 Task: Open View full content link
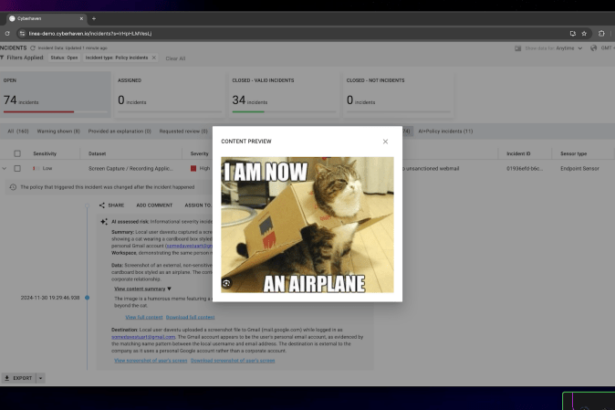pyautogui.click(x=144, y=317)
